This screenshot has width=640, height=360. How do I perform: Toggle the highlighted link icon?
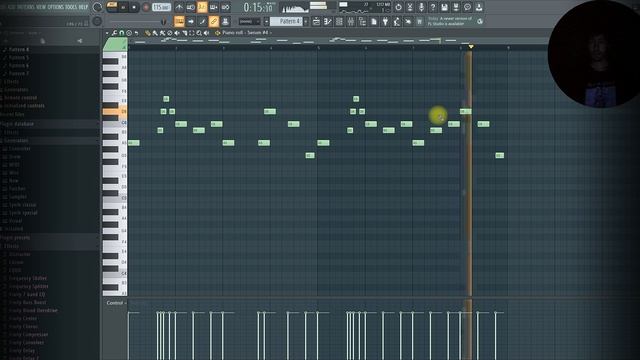(213, 21)
